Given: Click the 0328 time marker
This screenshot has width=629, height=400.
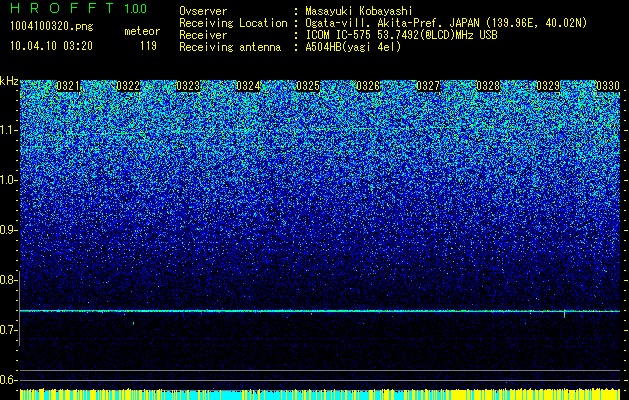Looking at the screenshot, I should coord(488,86).
